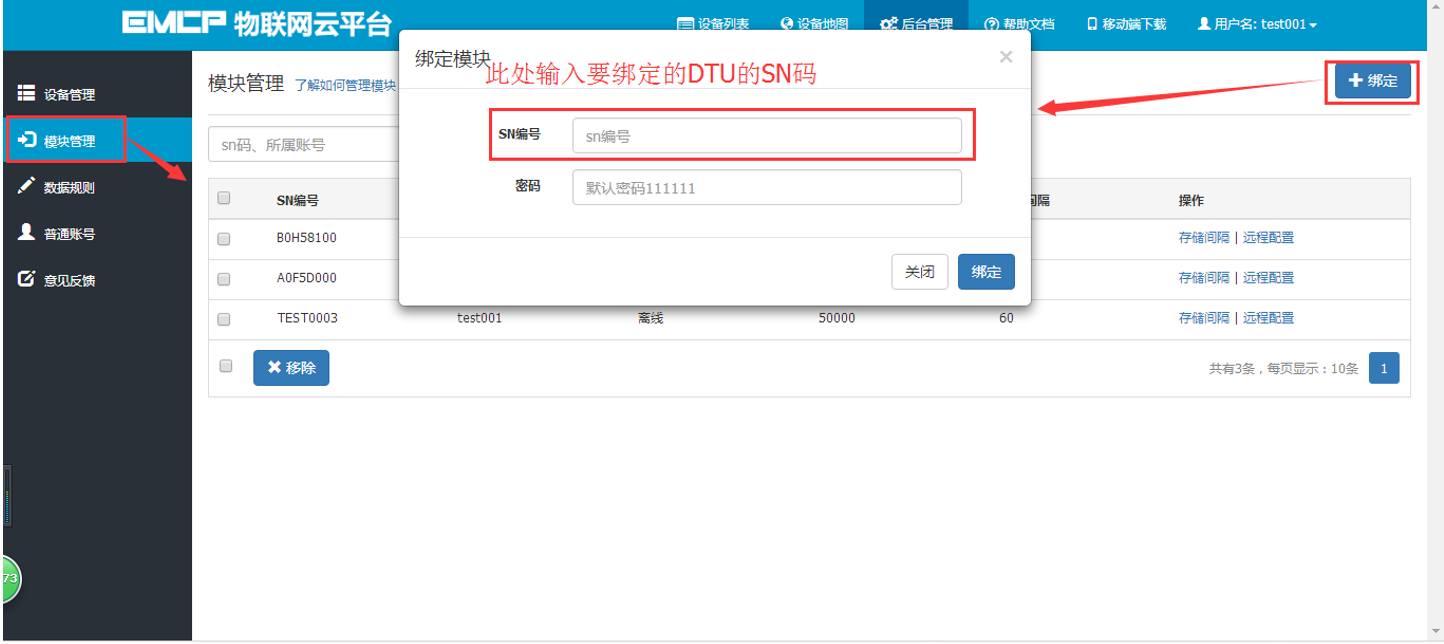Open 后台管理 in top navigation
The image size is (1444, 644).
click(x=916, y=24)
